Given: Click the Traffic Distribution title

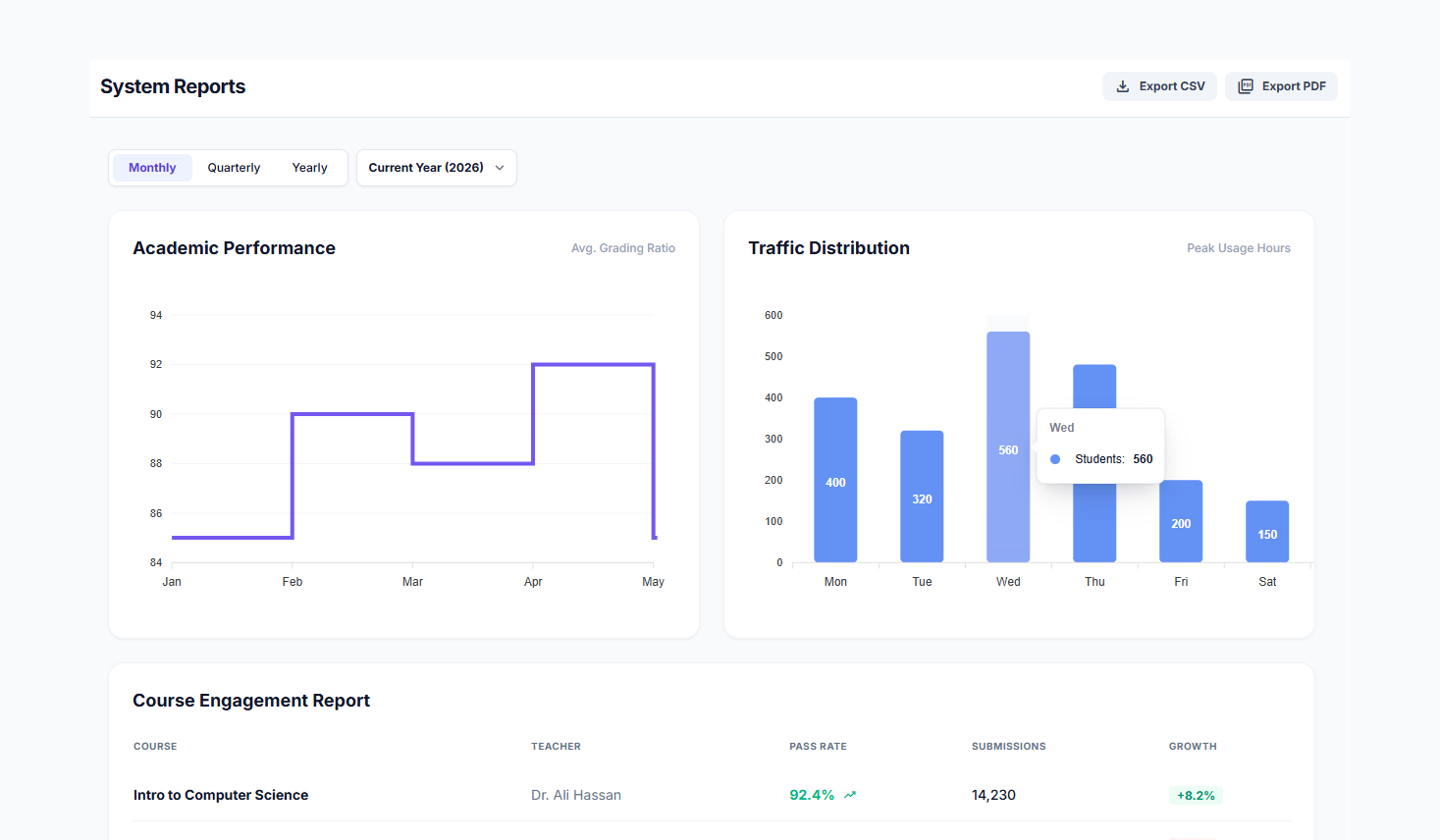Looking at the screenshot, I should [828, 248].
